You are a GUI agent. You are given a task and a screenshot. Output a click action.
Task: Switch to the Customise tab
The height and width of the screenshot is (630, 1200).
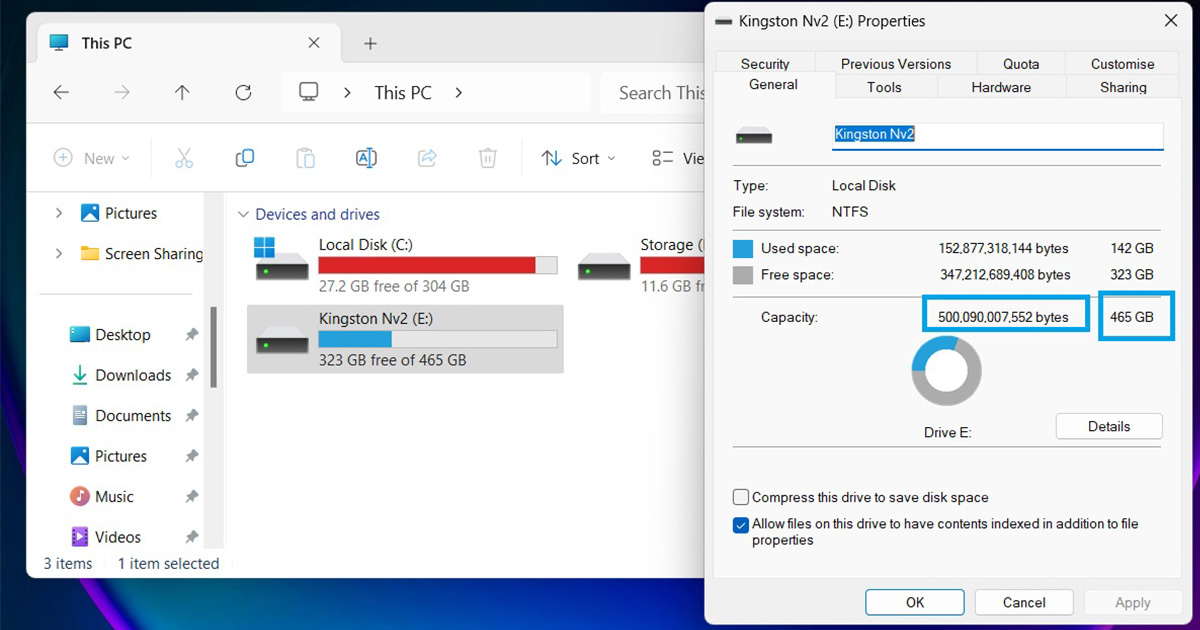tap(1123, 64)
